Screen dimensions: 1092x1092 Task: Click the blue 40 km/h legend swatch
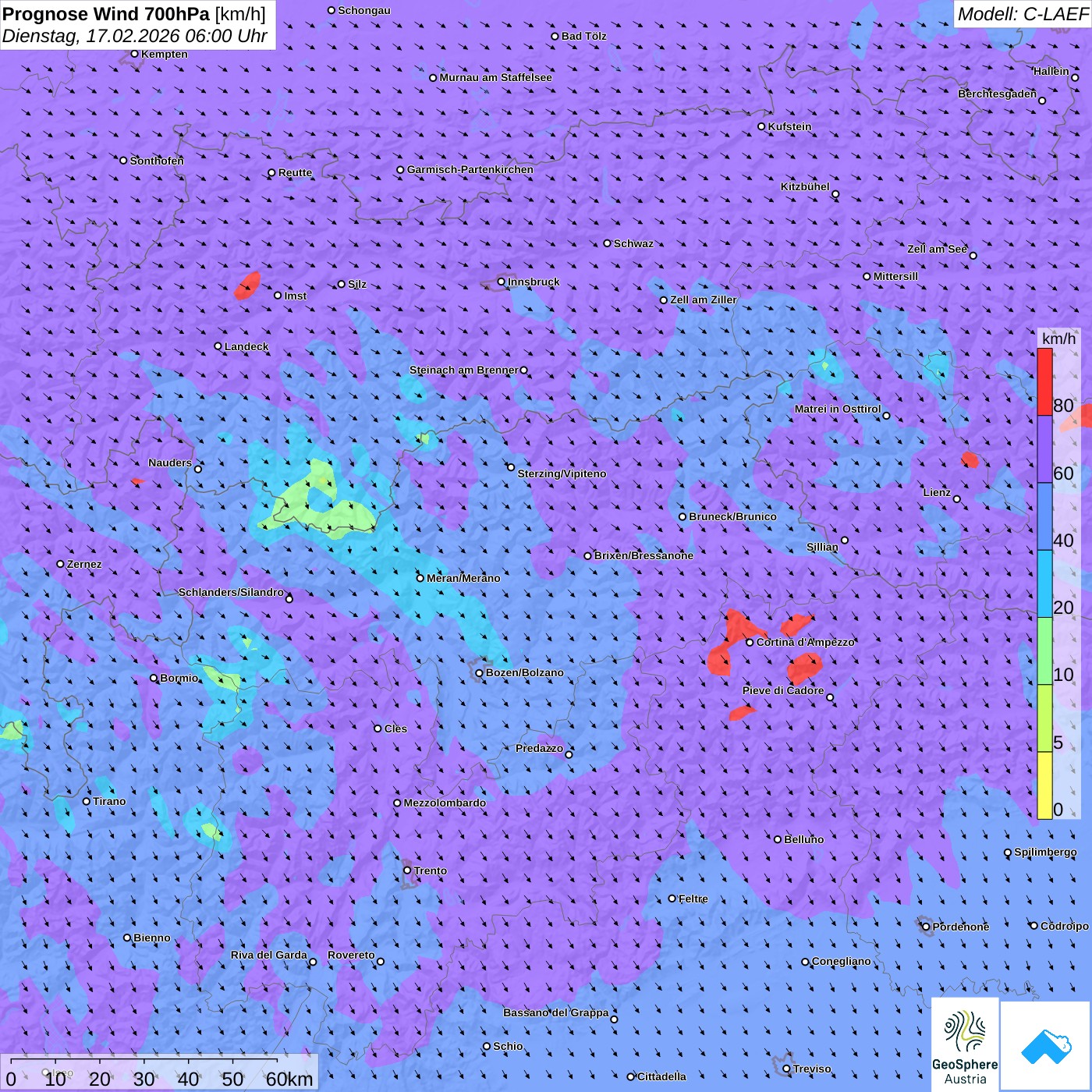1044,516
